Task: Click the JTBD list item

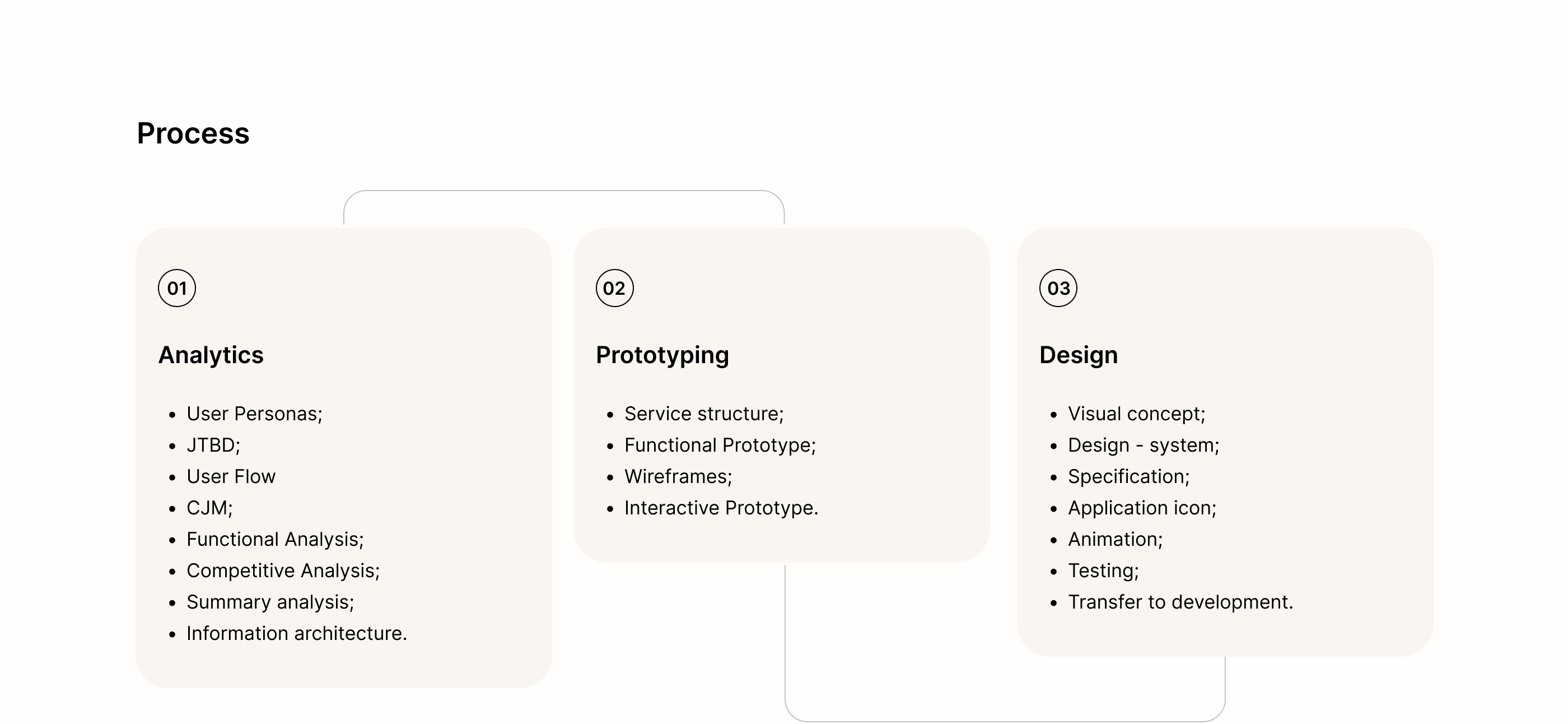Action: (x=213, y=445)
